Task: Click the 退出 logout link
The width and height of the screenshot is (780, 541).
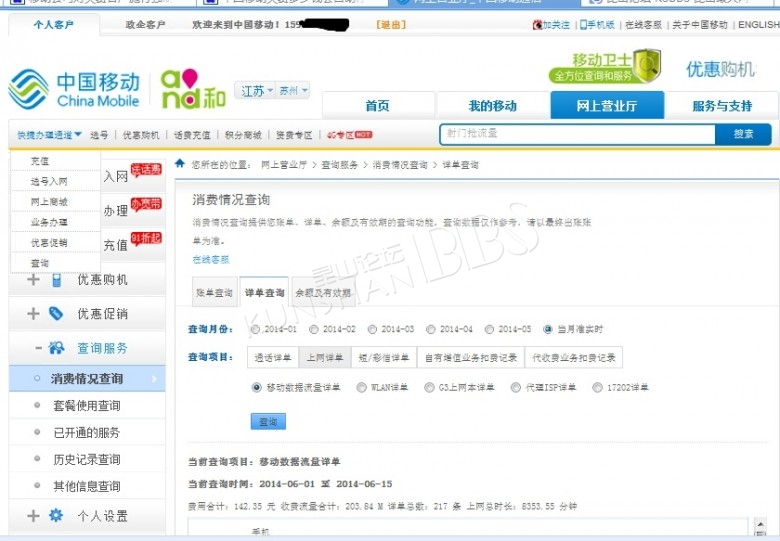Action: 391,24
